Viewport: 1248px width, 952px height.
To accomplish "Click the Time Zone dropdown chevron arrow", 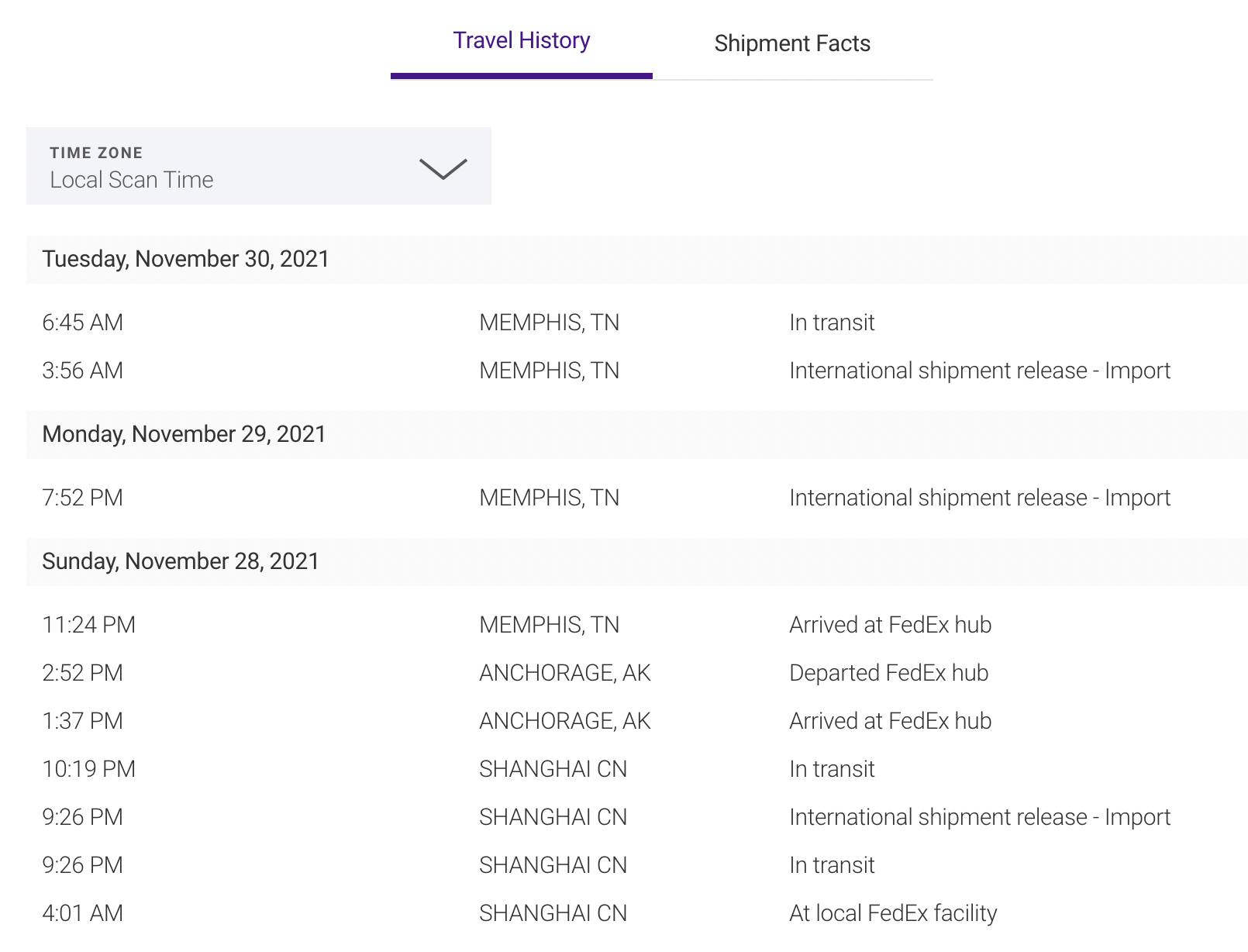I will [x=443, y=168].
